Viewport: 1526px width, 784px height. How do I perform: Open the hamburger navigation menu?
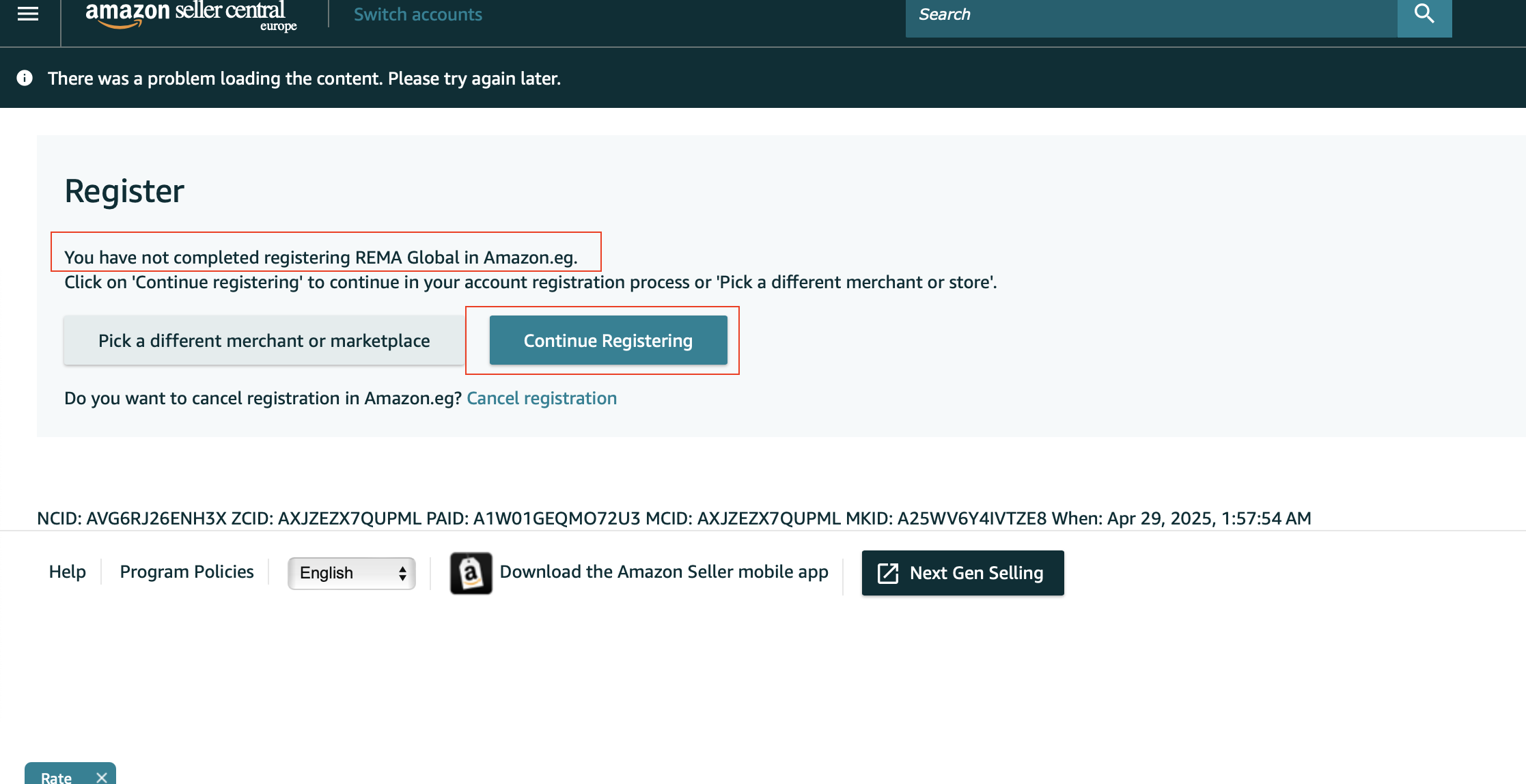tap(28, 14)
